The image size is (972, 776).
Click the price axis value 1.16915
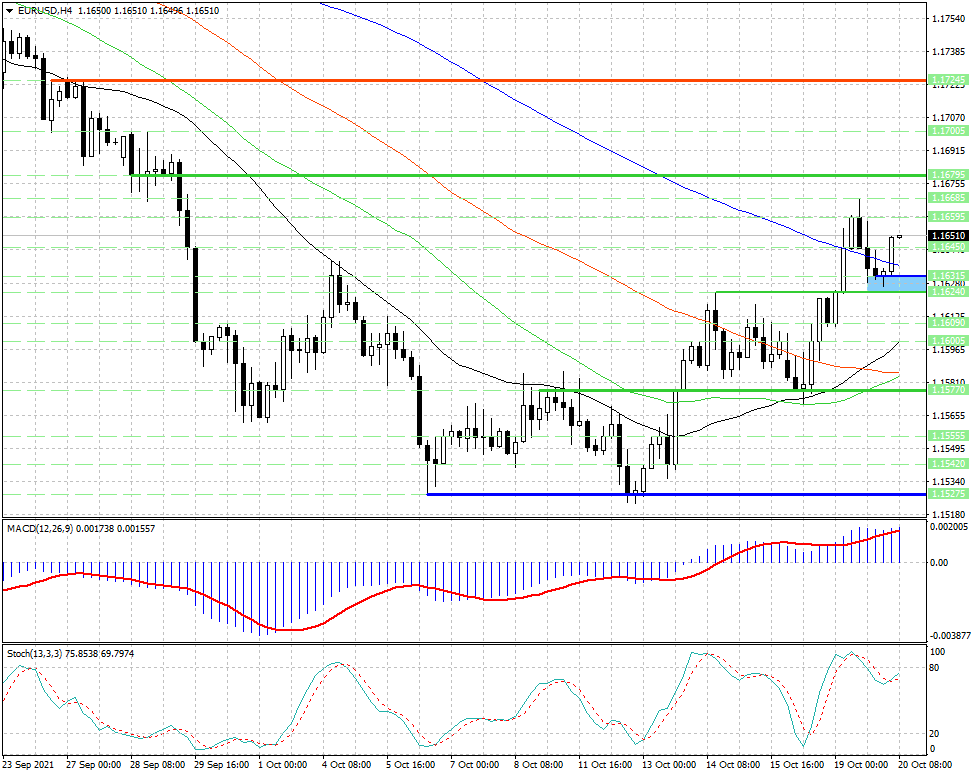(949, 151)
